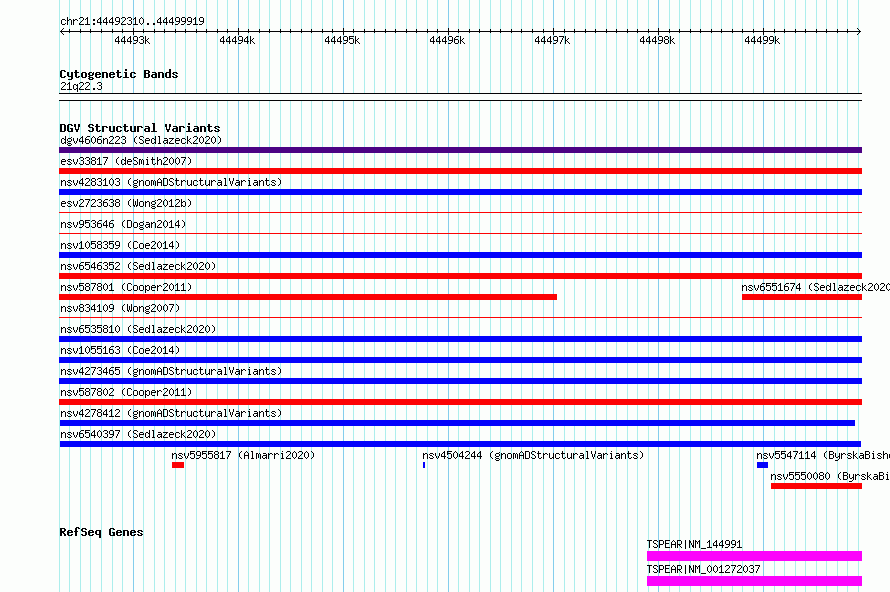Select the nsv834109 (Wong2007) label
This screenshot has height=592, width=890.
pos(120,308)
